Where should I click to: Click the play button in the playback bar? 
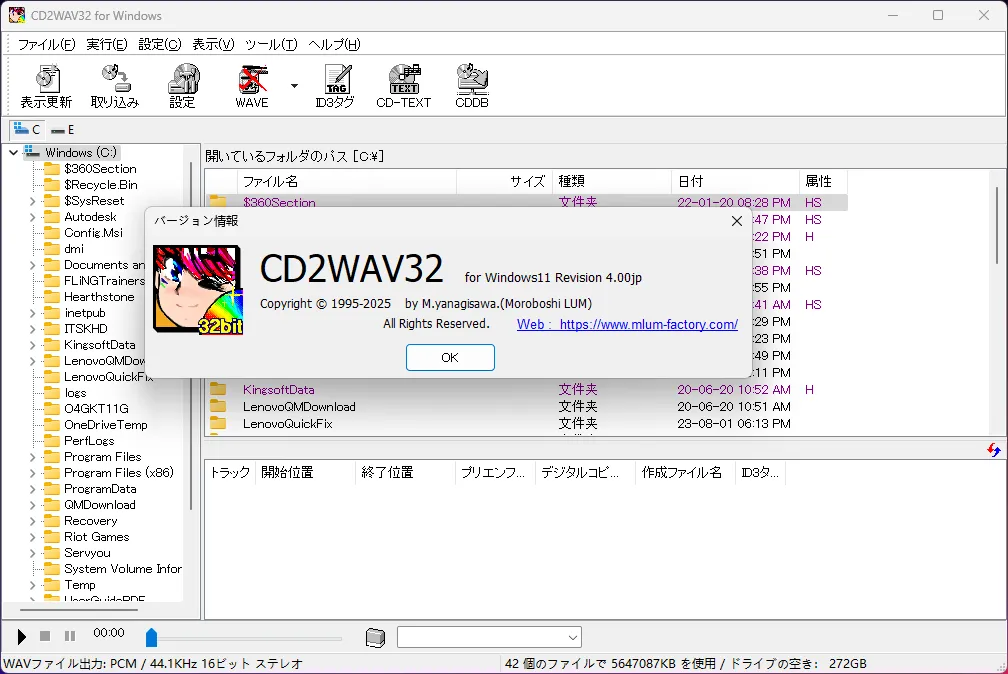coord(21,637)
